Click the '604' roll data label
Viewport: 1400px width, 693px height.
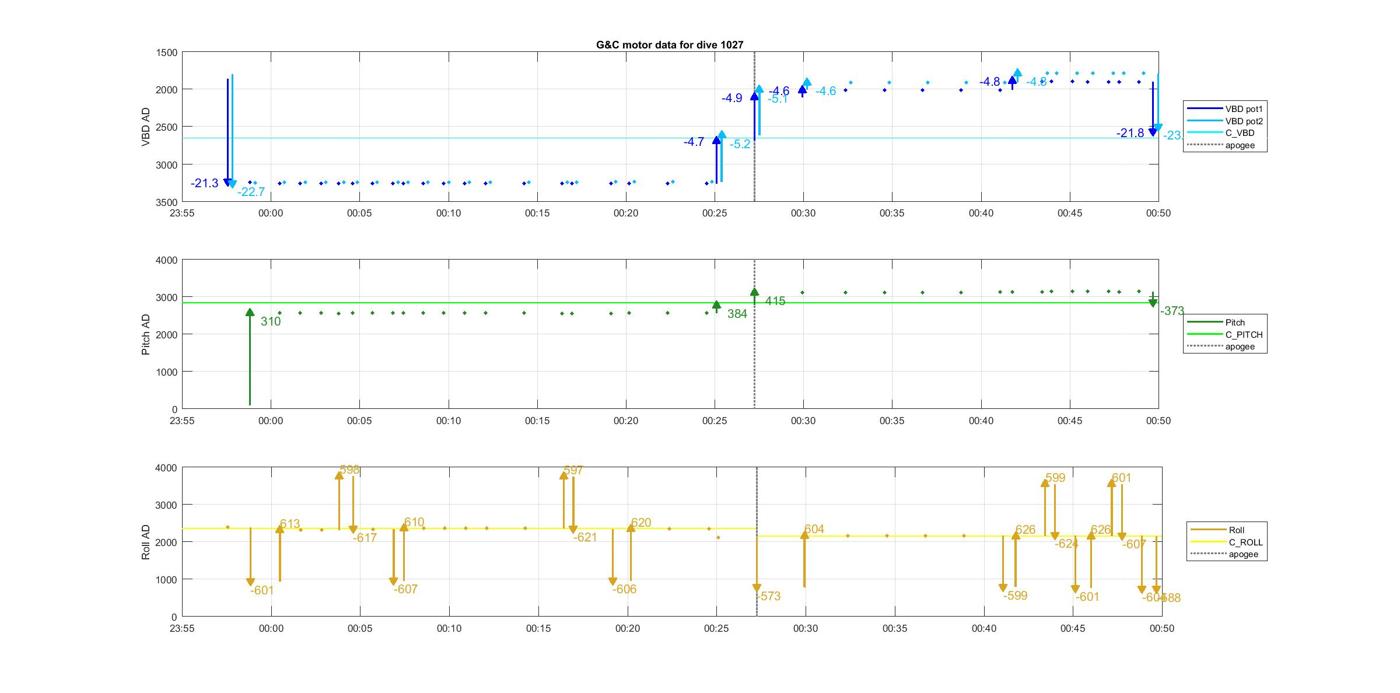pos(814,529)
